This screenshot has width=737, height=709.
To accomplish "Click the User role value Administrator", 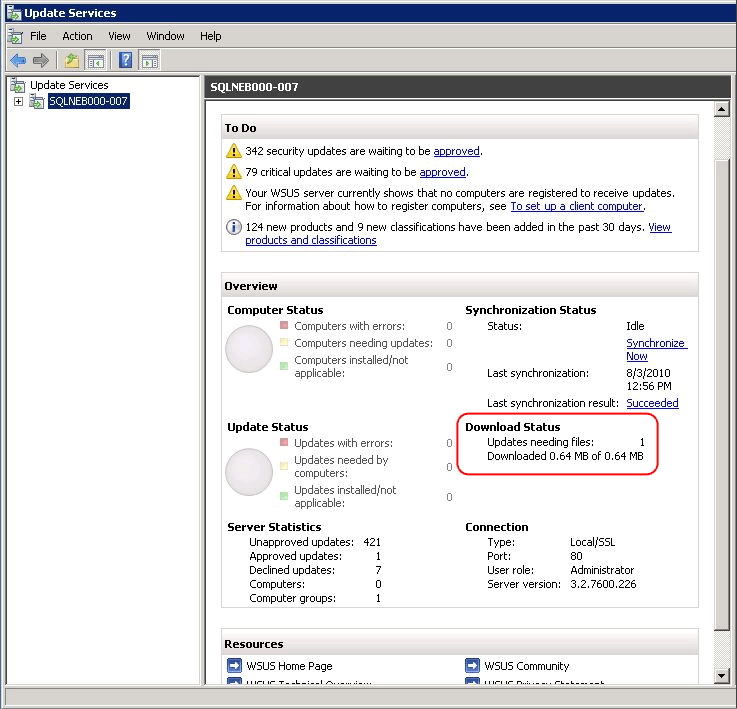I will point(602,570).
